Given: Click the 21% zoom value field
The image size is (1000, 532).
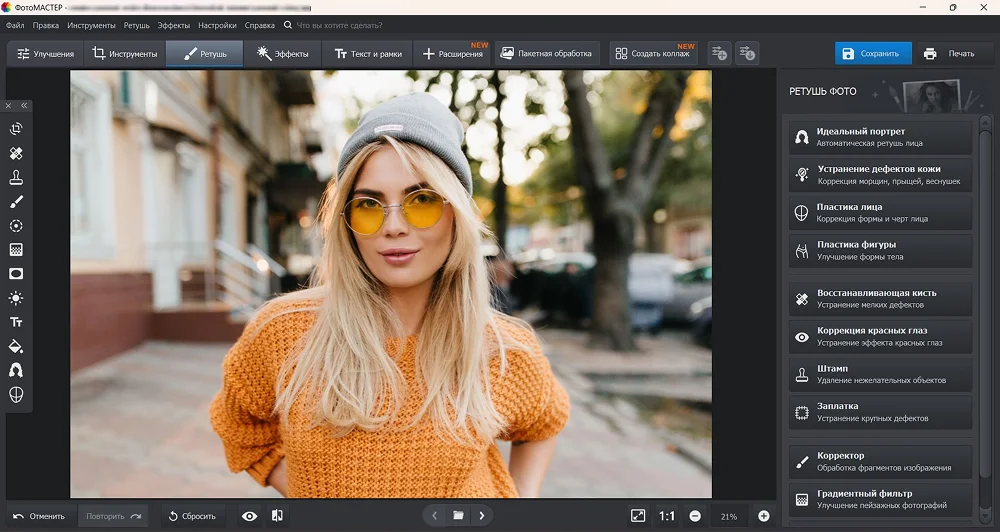Looking at the screenshot, I should click(729, 516).
